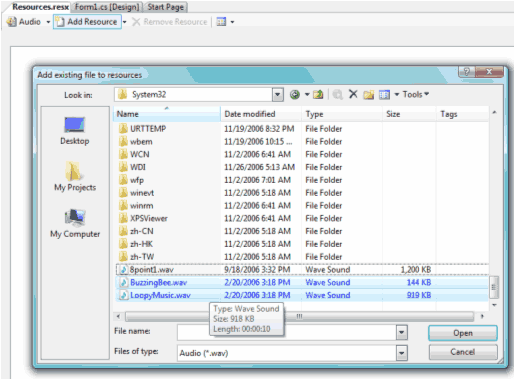Open the Audio resource type dropdown arrow
The width and height of the screenshot is (516, 380).
point(48,22)
